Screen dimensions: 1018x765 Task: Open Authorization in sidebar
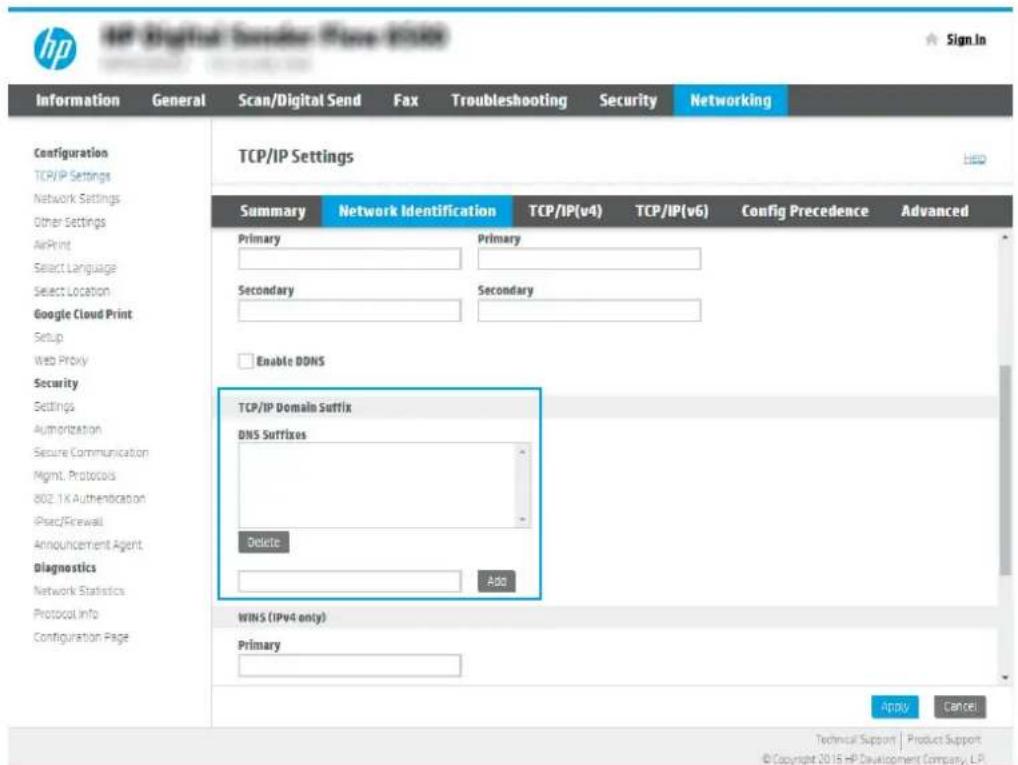click(68, 429)
